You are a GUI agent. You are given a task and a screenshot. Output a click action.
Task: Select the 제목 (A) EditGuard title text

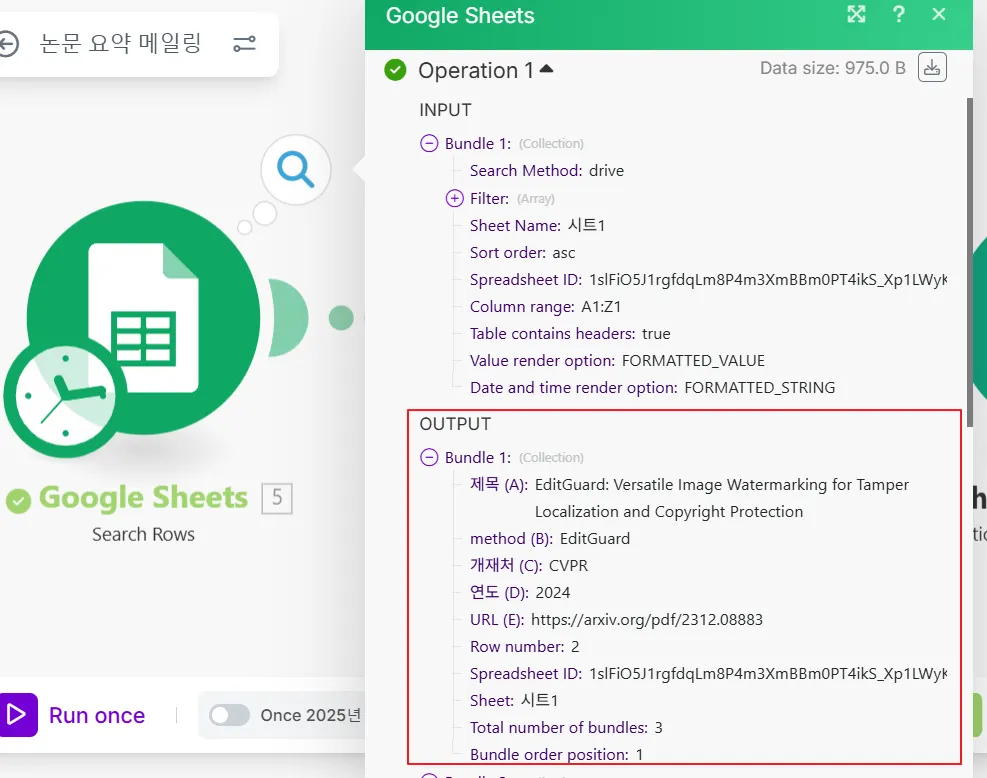coord(721,498)
